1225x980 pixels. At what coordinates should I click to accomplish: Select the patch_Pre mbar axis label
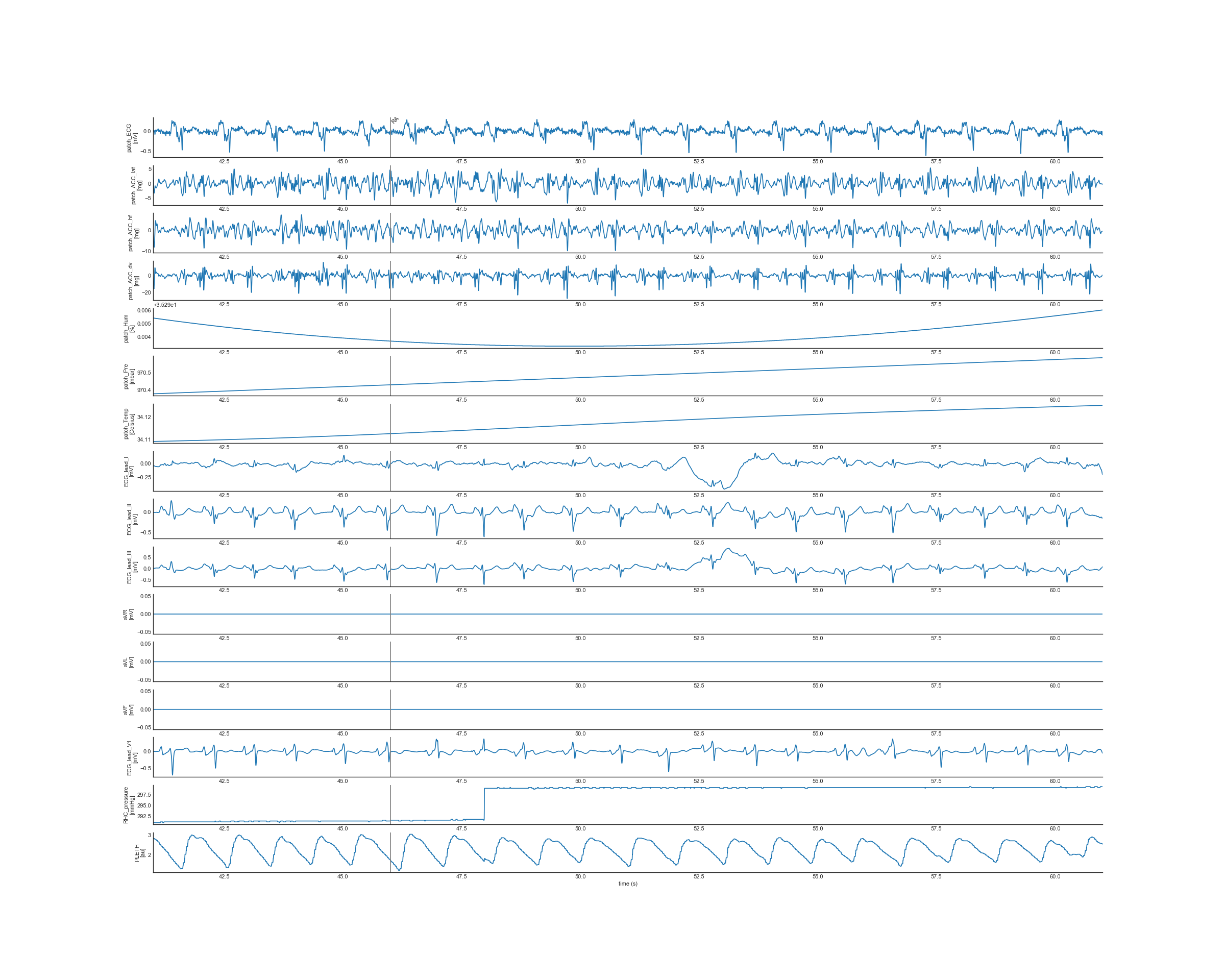[x=129, y=376]
